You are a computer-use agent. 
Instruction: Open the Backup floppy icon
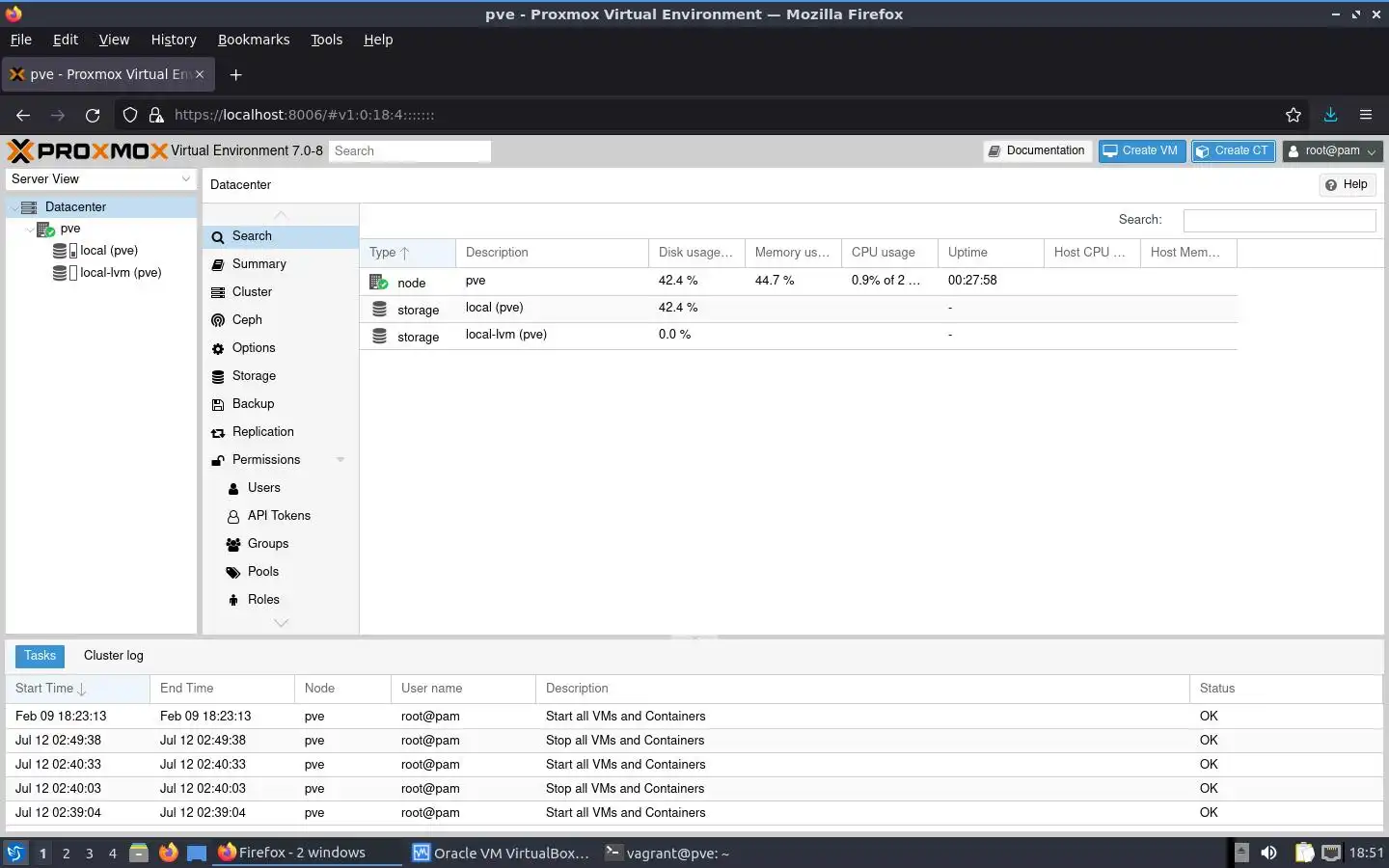(x=218, y=404)
